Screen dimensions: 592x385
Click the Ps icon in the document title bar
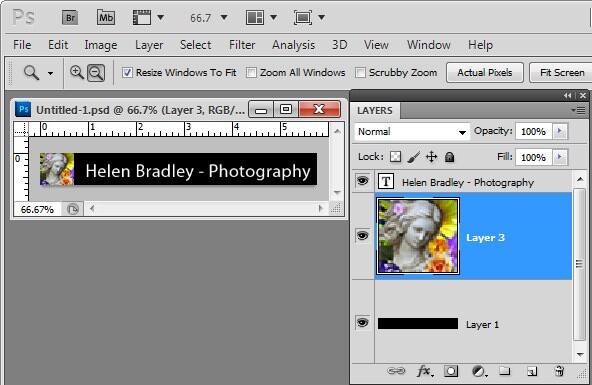(x=23, y=109)
